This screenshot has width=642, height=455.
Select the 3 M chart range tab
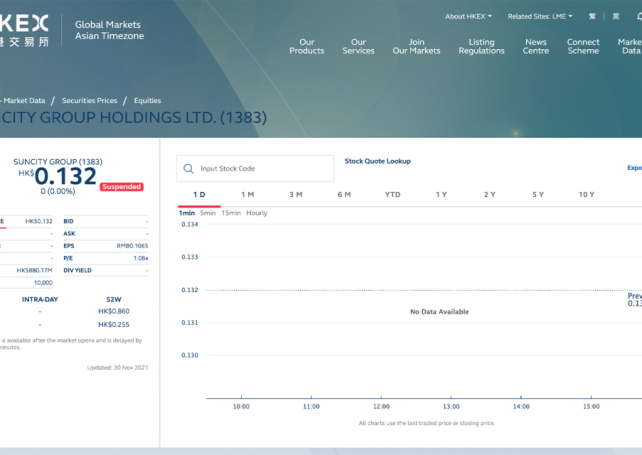[x=296, y=195]
